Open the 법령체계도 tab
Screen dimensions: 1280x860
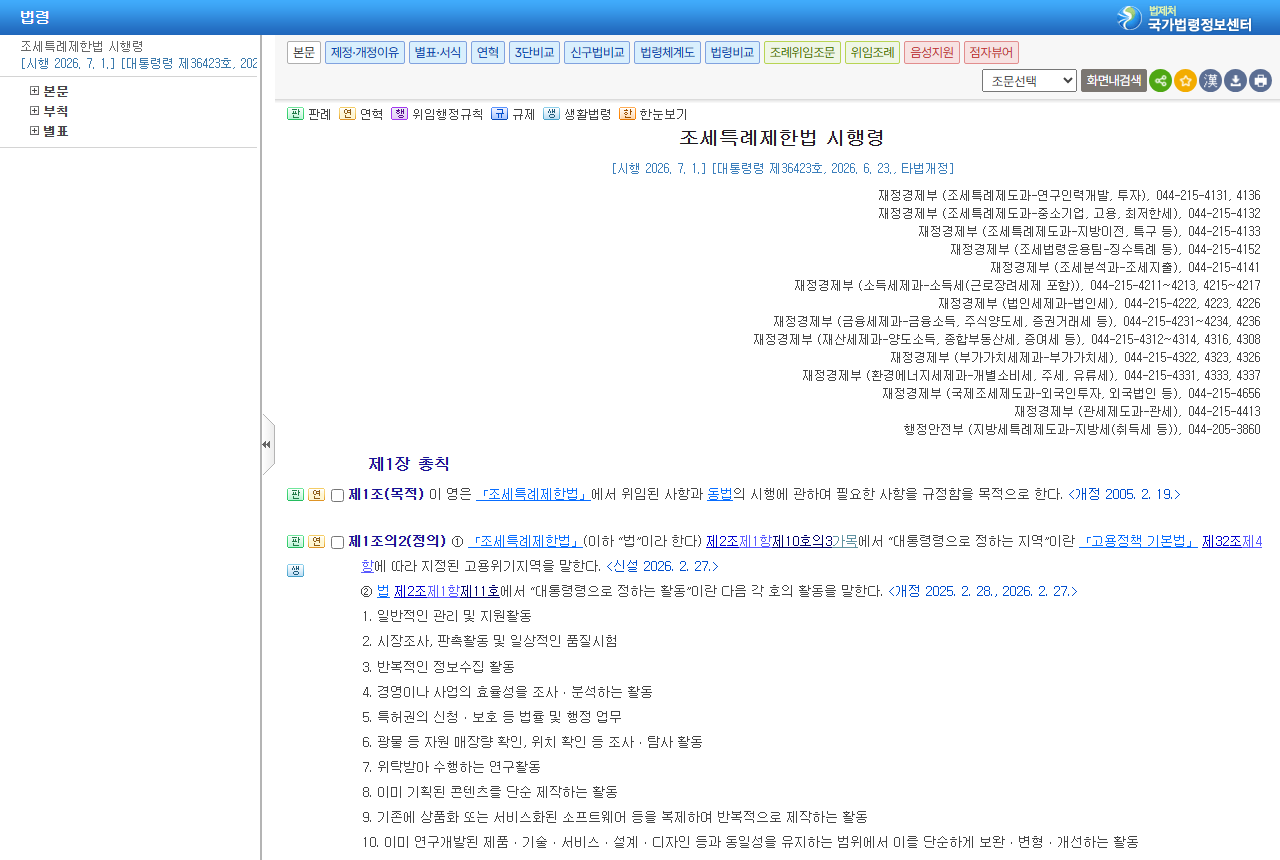[667, 52]
